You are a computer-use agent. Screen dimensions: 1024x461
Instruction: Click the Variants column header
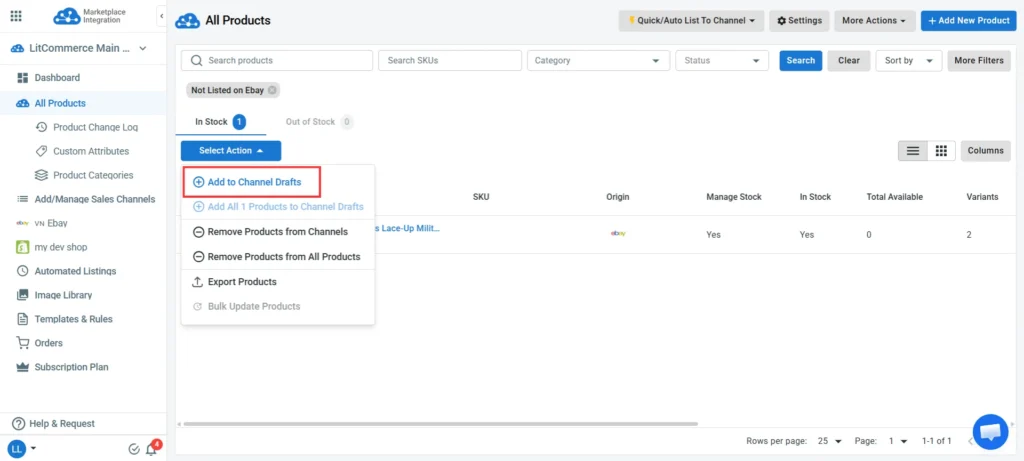(982, 197)
